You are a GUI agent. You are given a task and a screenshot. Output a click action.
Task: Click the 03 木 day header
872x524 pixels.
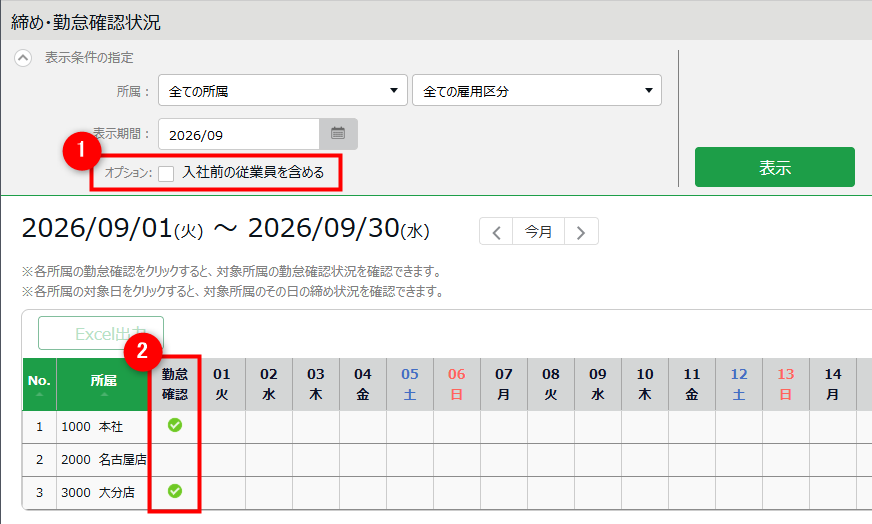316,384
